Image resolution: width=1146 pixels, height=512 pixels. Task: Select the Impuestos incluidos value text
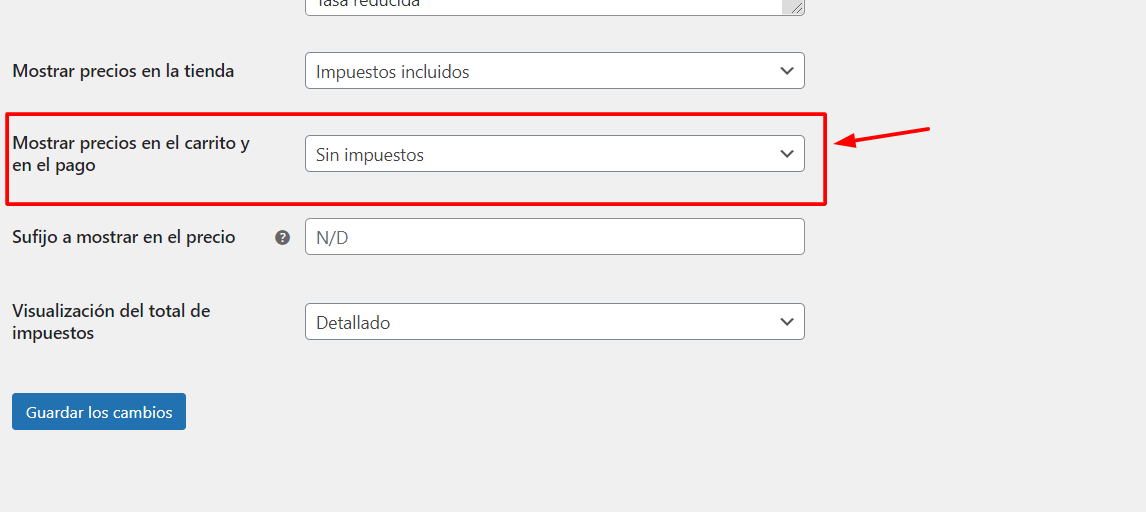coord(392,72)
